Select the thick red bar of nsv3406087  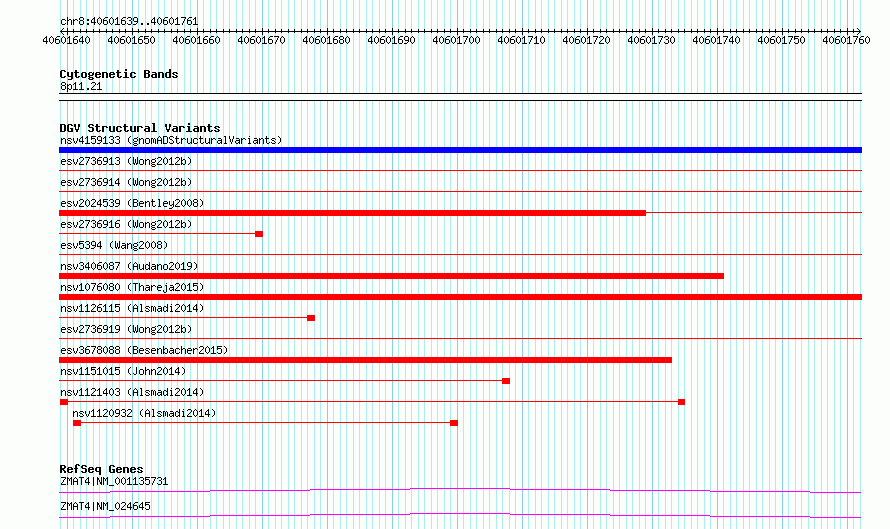pos(392,276)
